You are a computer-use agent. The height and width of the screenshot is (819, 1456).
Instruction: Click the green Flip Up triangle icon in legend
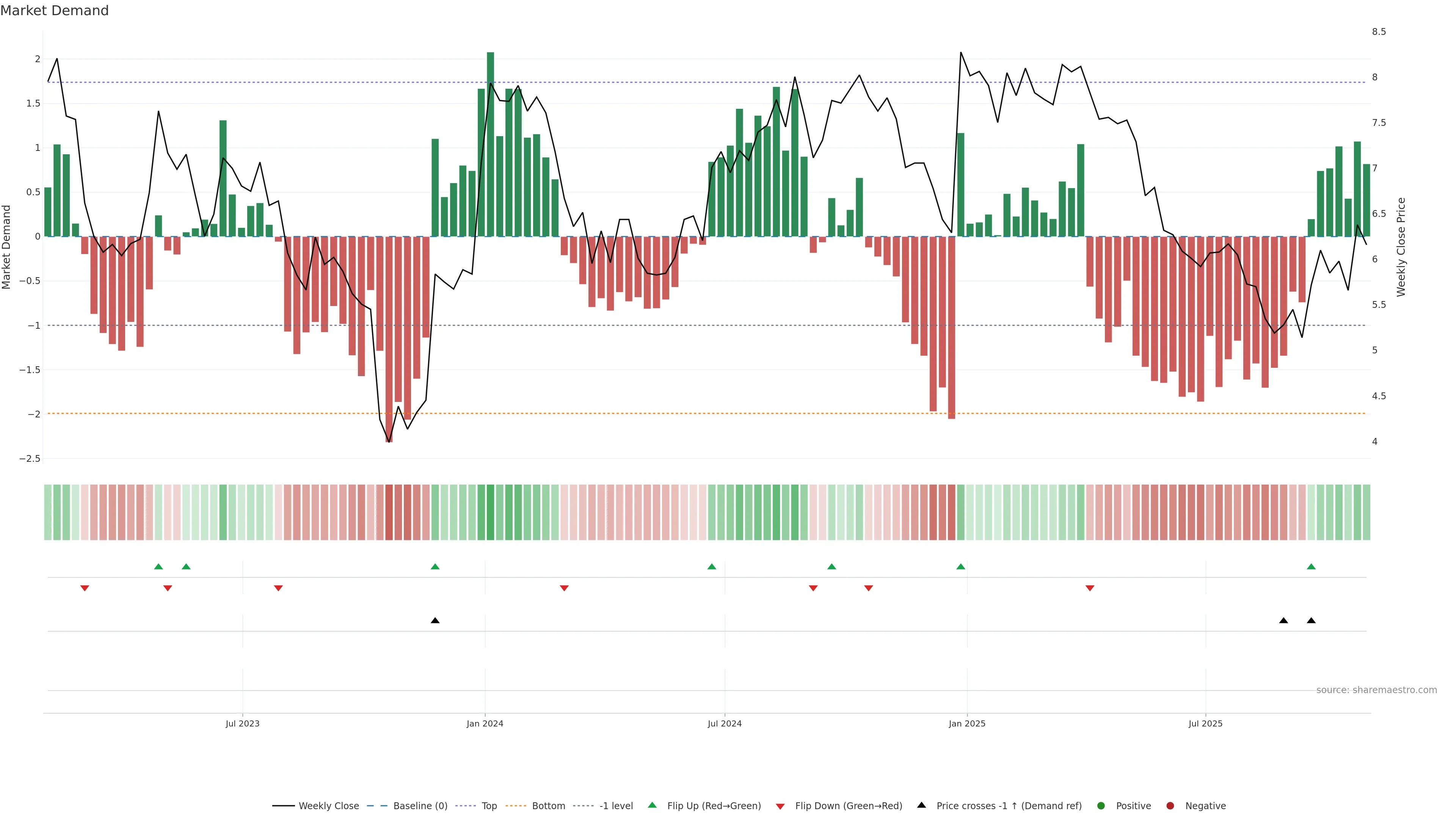652,805
